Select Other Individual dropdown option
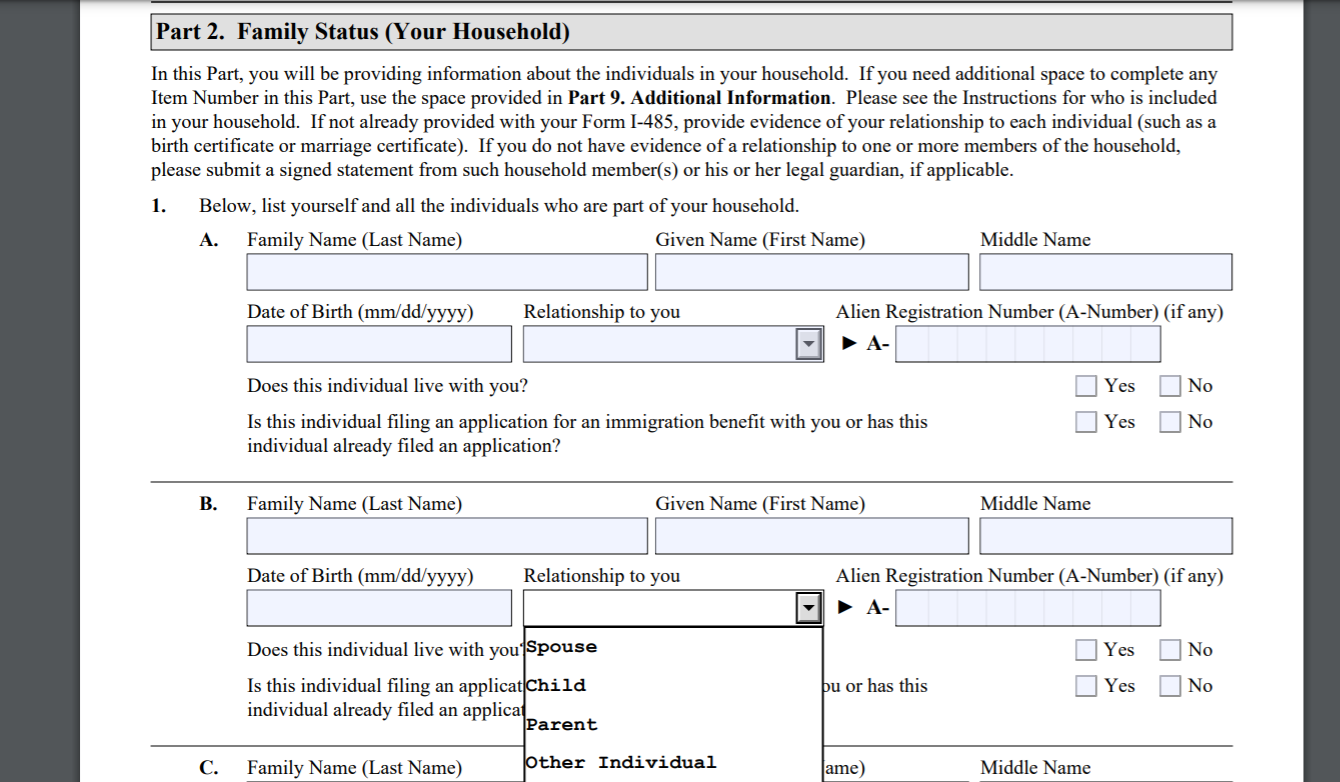 click(x=672, y=763)
